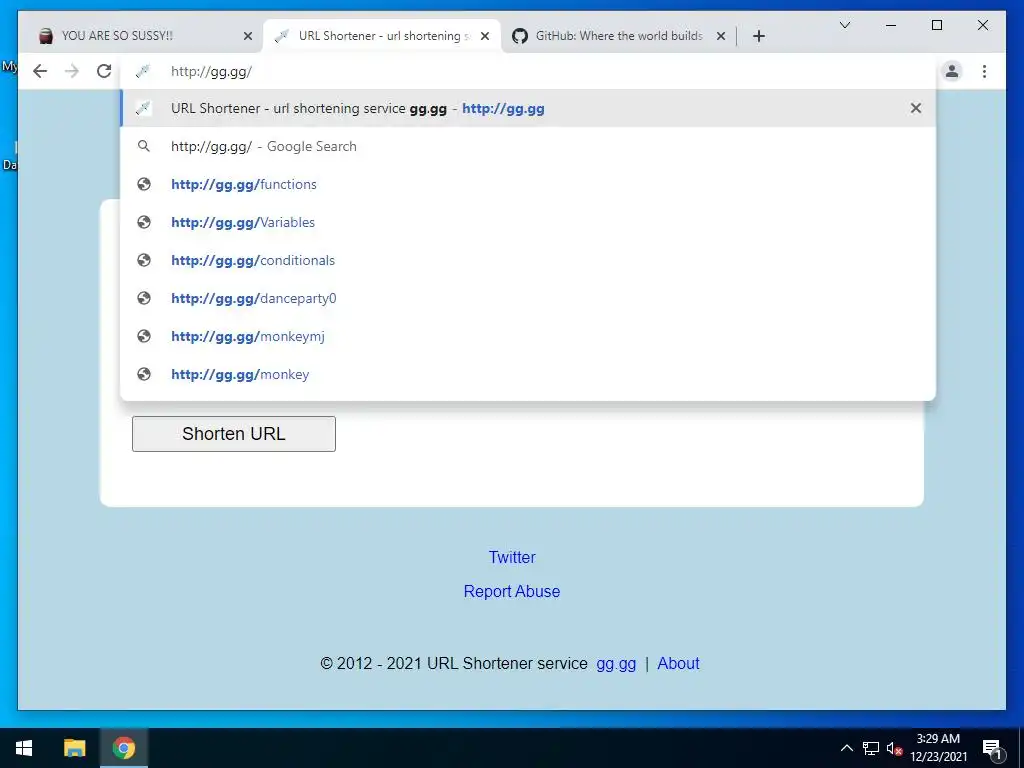Click the address bar showing http://gg.gg/
The width and height of the screenshot is (1024, 768).
(528, 72)
